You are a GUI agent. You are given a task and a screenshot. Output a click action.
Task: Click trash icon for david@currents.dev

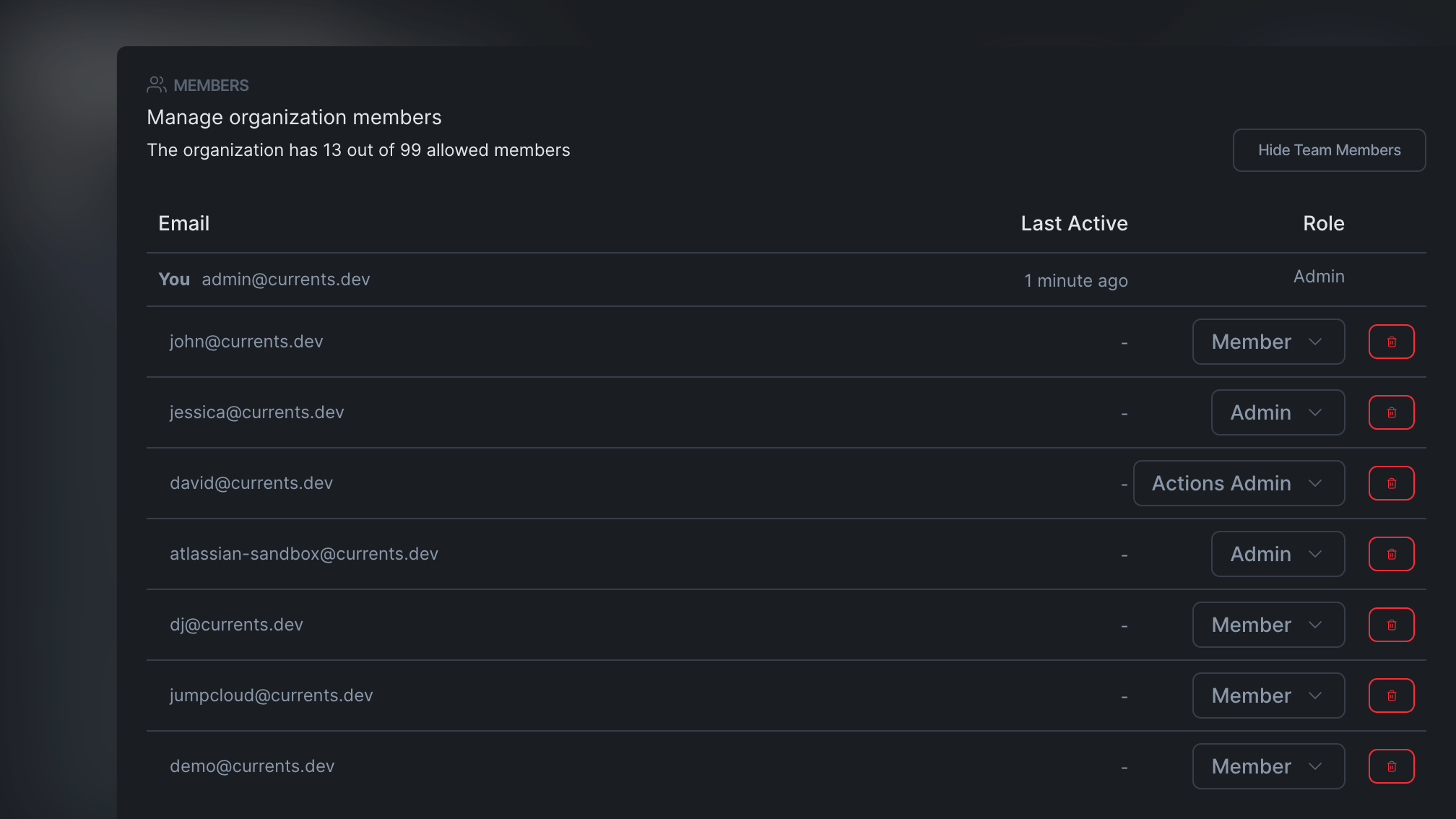point(1391,483)
